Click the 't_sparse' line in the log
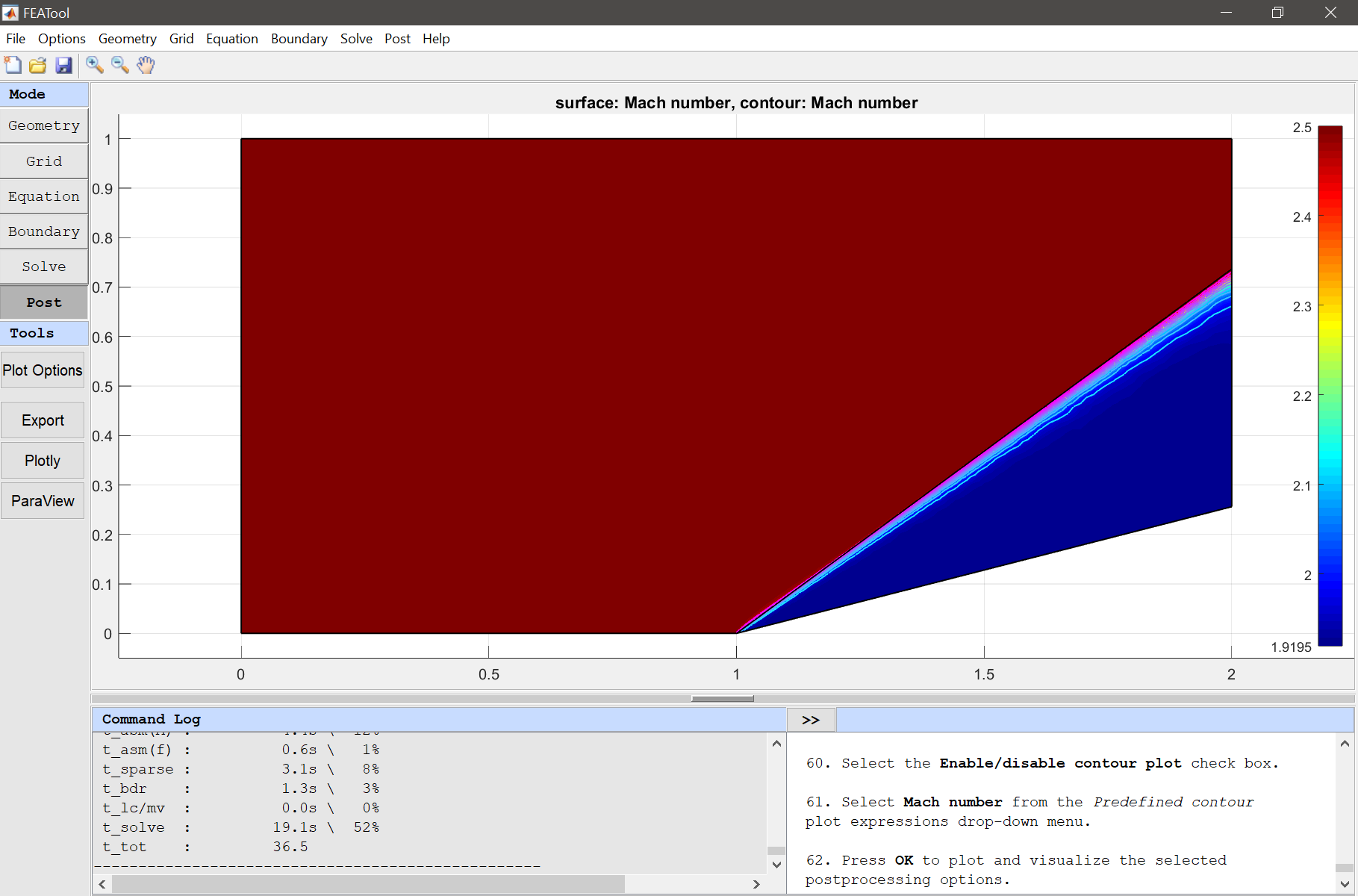The width and height of the screenshot is (1358, 896). [x=241, y=769]
